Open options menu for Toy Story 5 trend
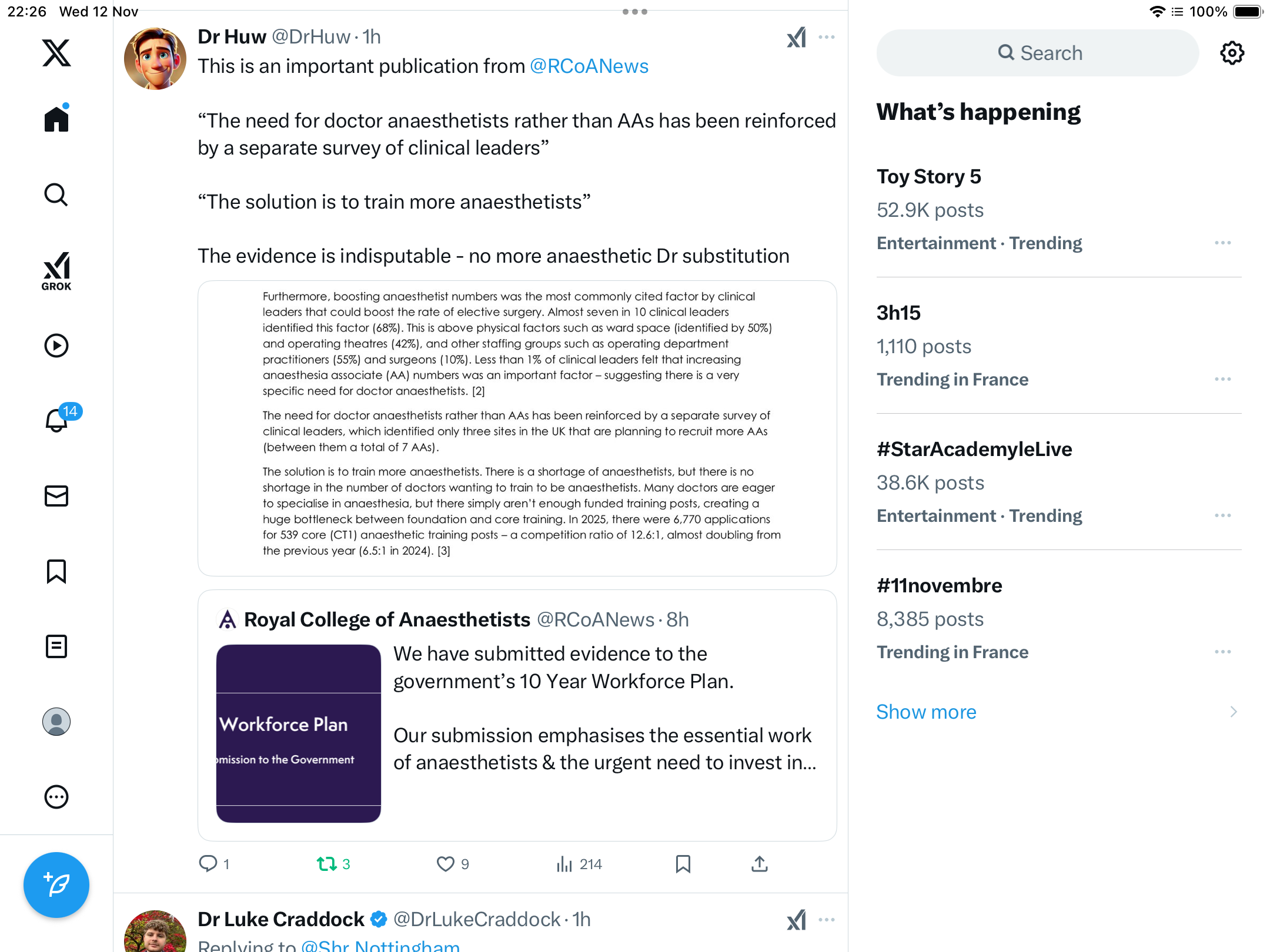 pyautogui.click(x=1222, y=243)
